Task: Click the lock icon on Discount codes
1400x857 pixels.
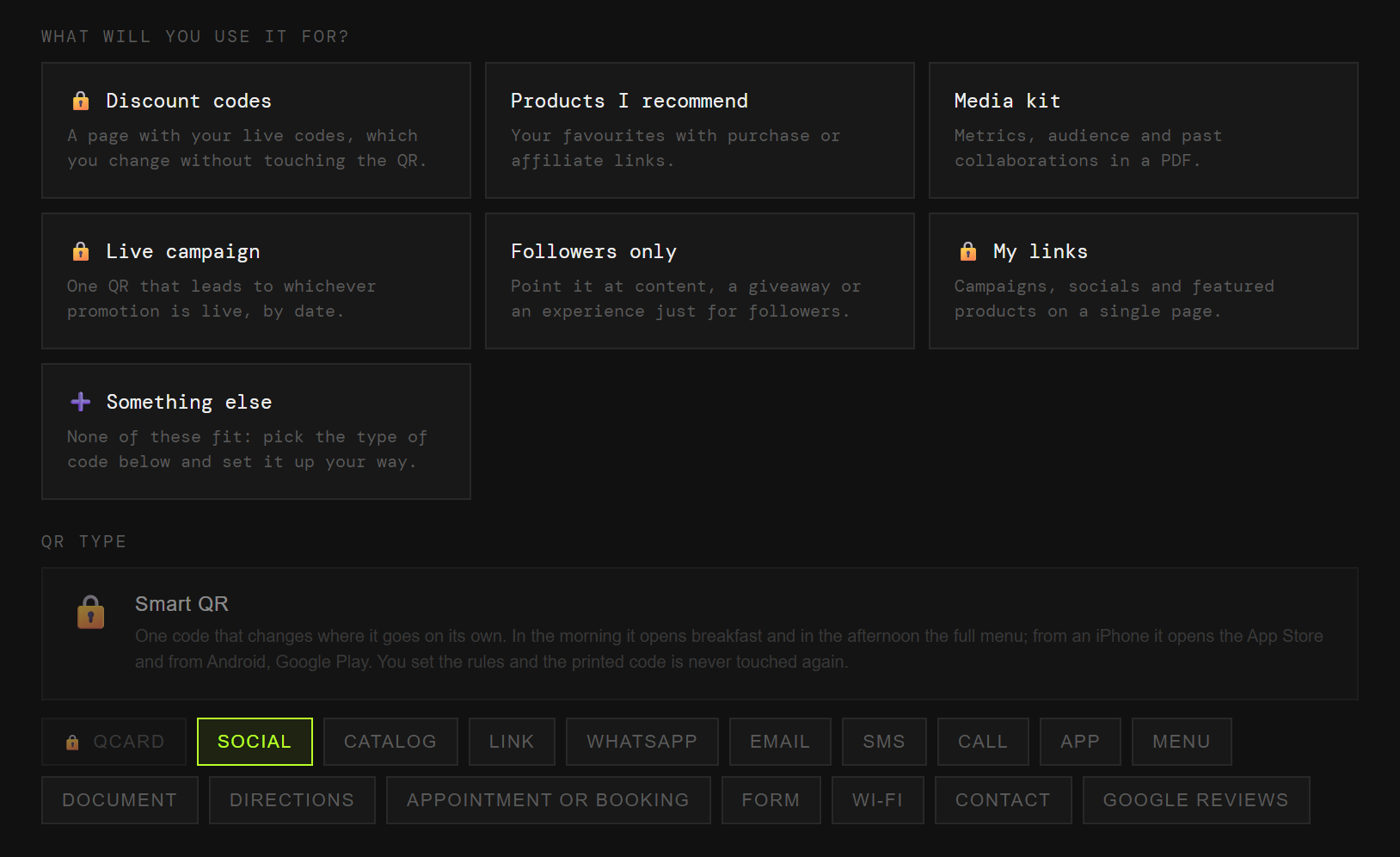Action: pos(81,101)
